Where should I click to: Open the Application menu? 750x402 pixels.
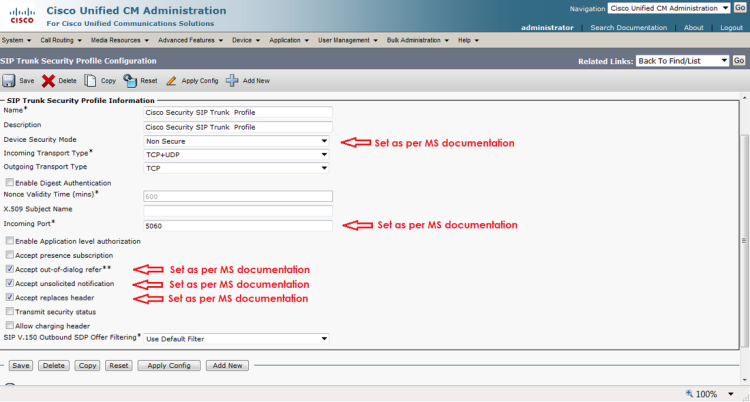pos(289,40)
